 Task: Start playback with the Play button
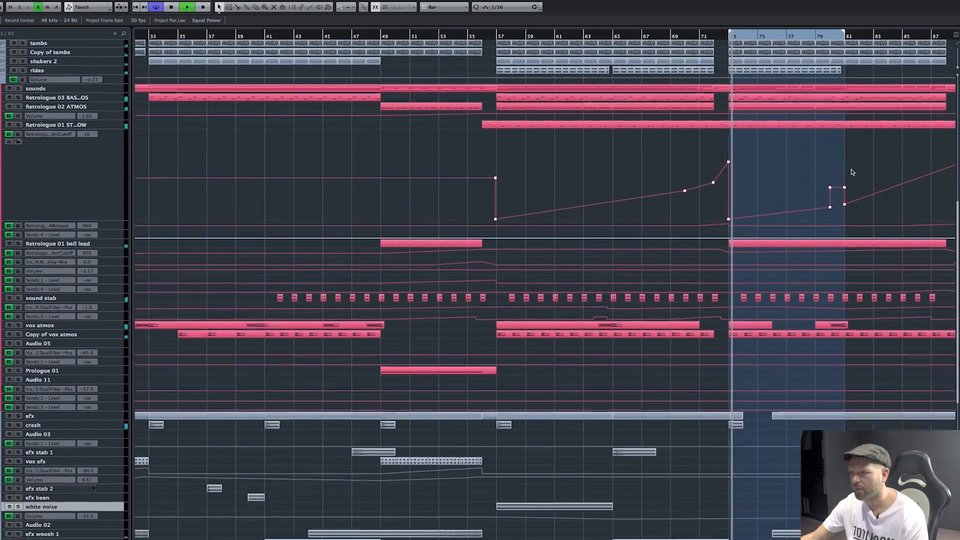[x=187, y=7]
